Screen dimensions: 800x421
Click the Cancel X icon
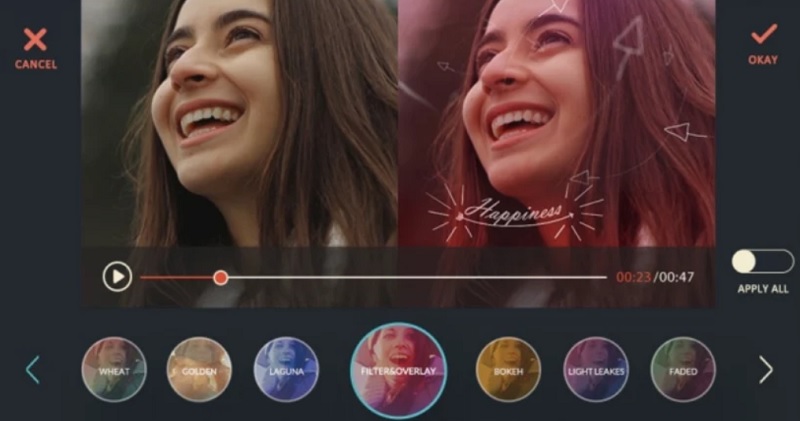point(35,40)
